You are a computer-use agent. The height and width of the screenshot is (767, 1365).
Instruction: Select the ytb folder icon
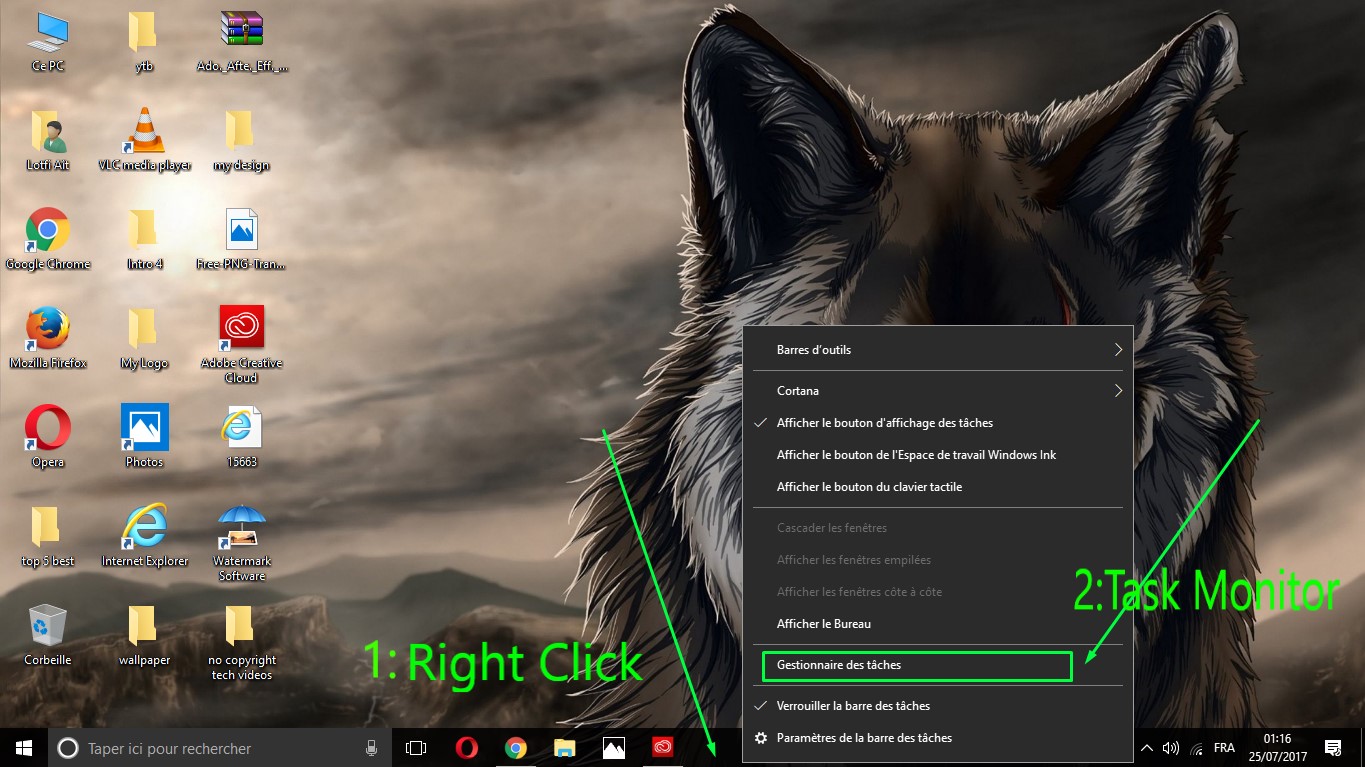(x=143, y=41)
